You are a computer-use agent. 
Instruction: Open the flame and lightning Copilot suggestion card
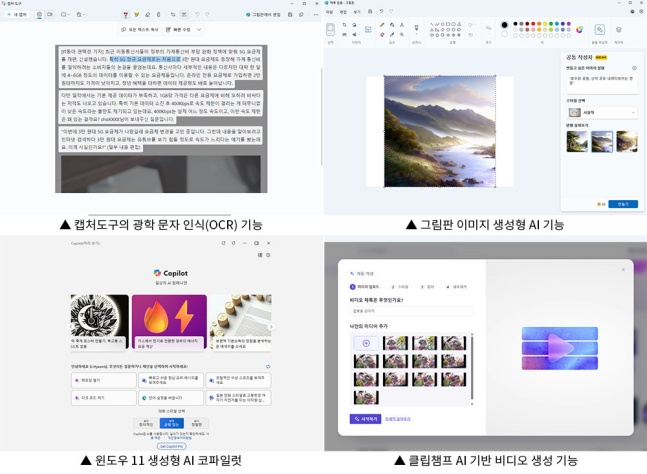[x=169, y=322]
